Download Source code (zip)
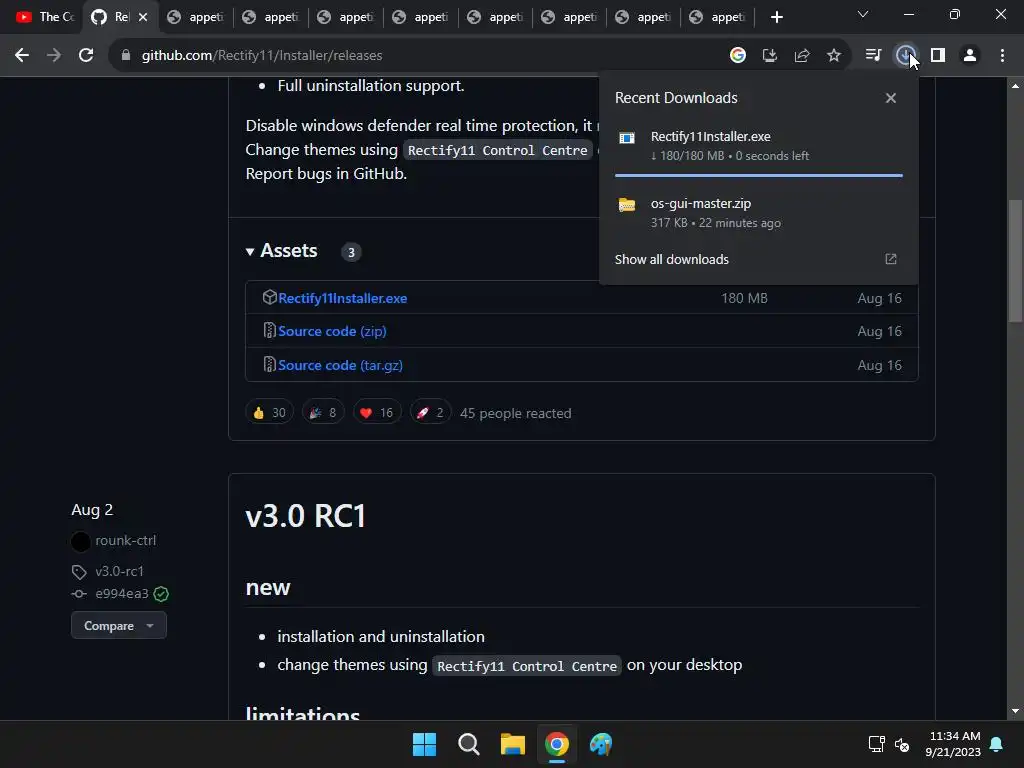The image size is (1024, 768). click(332, 331)
